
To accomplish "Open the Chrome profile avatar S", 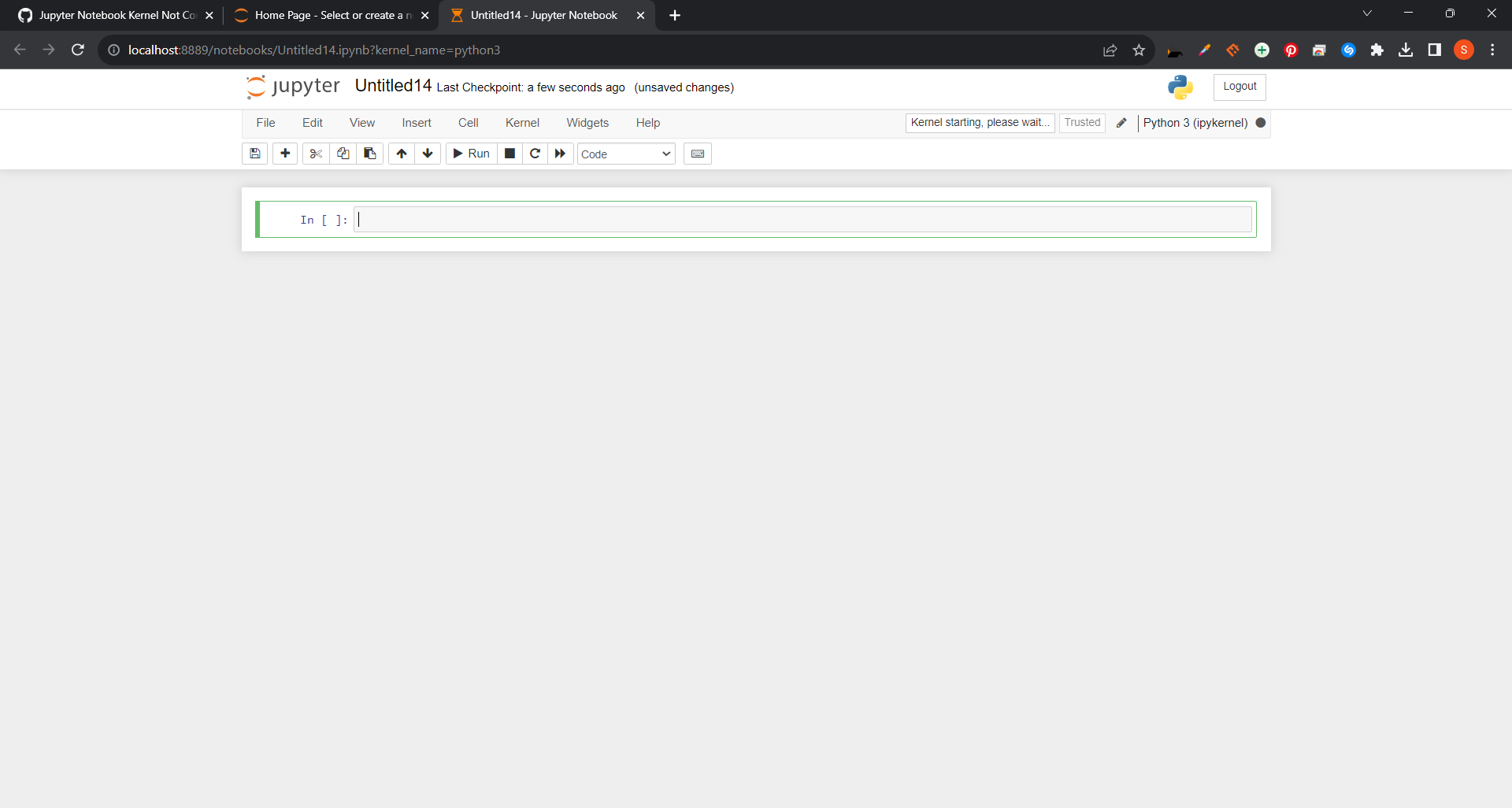I will [x=1463, y=50].
